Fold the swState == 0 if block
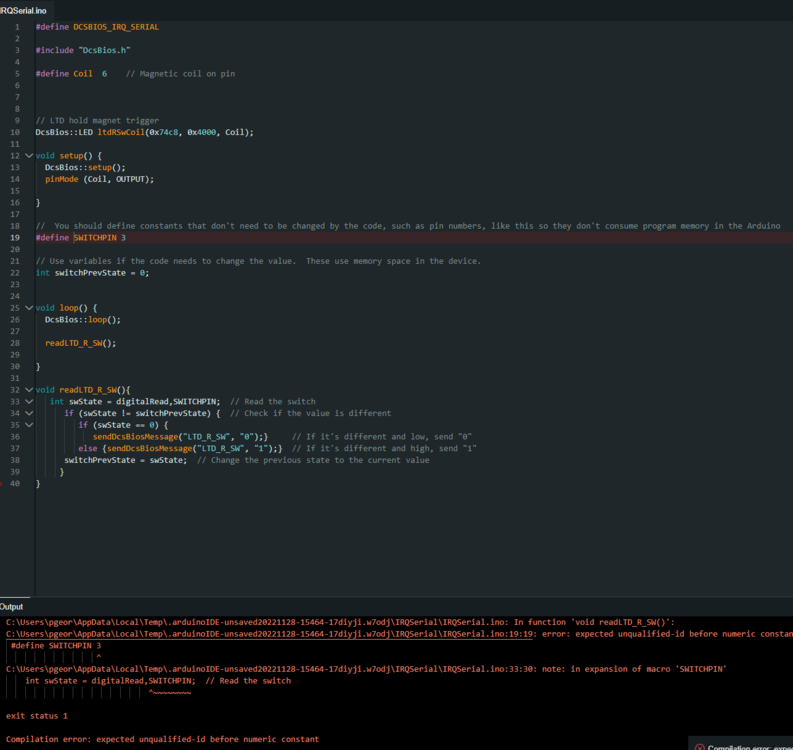 click(29, 425)
